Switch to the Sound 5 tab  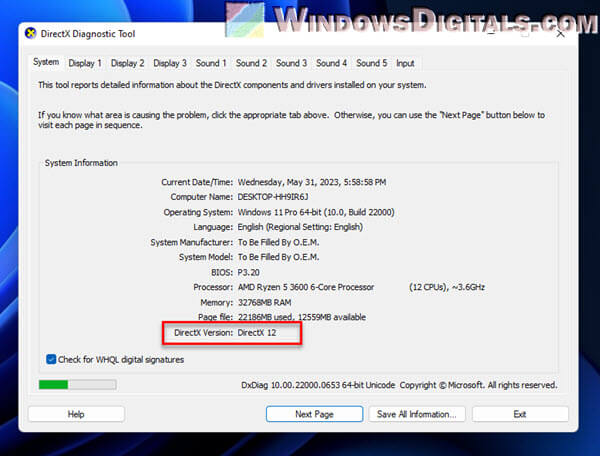[x=372, y=63]
